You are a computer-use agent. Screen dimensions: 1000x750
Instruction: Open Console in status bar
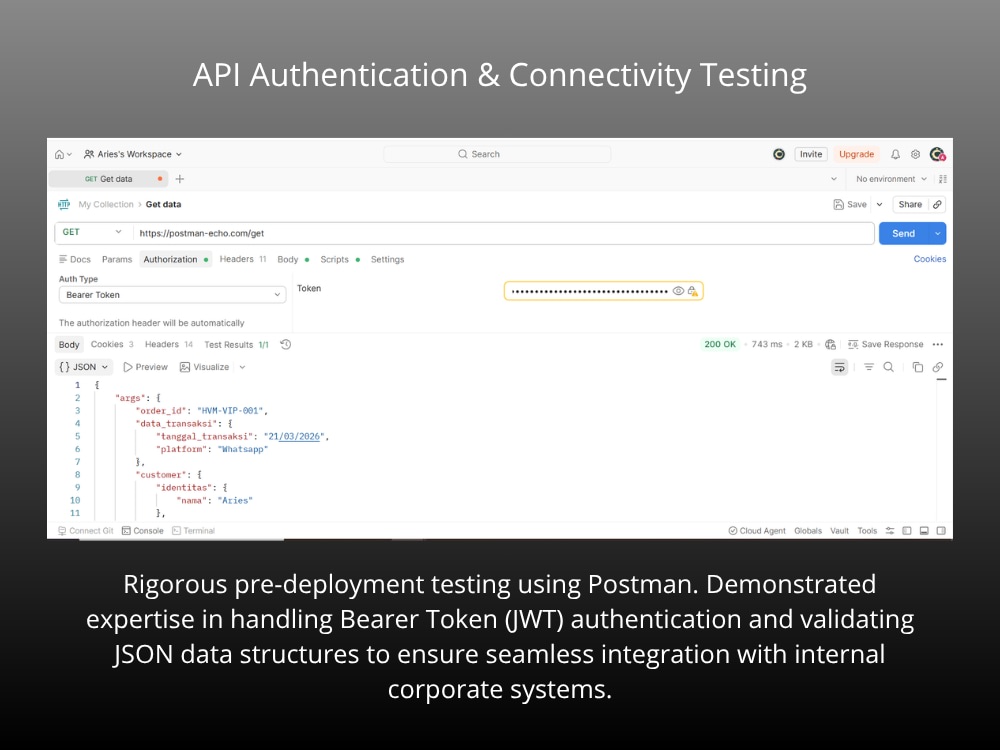click(x=143, y=531)
